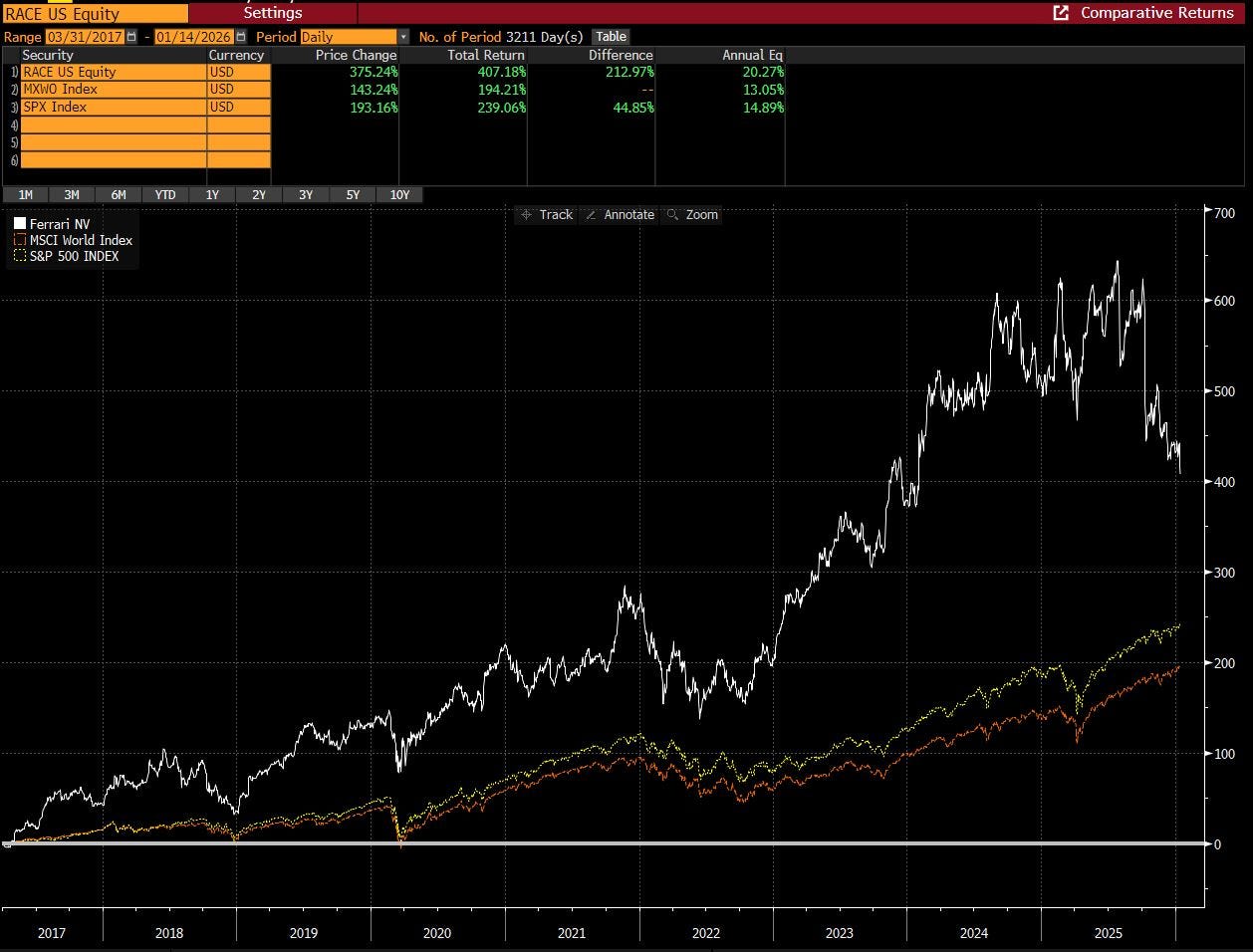This screenshot has height=952, width=1253.
Task: Toggle the MSCI World Index legend series
Action: 73,240
